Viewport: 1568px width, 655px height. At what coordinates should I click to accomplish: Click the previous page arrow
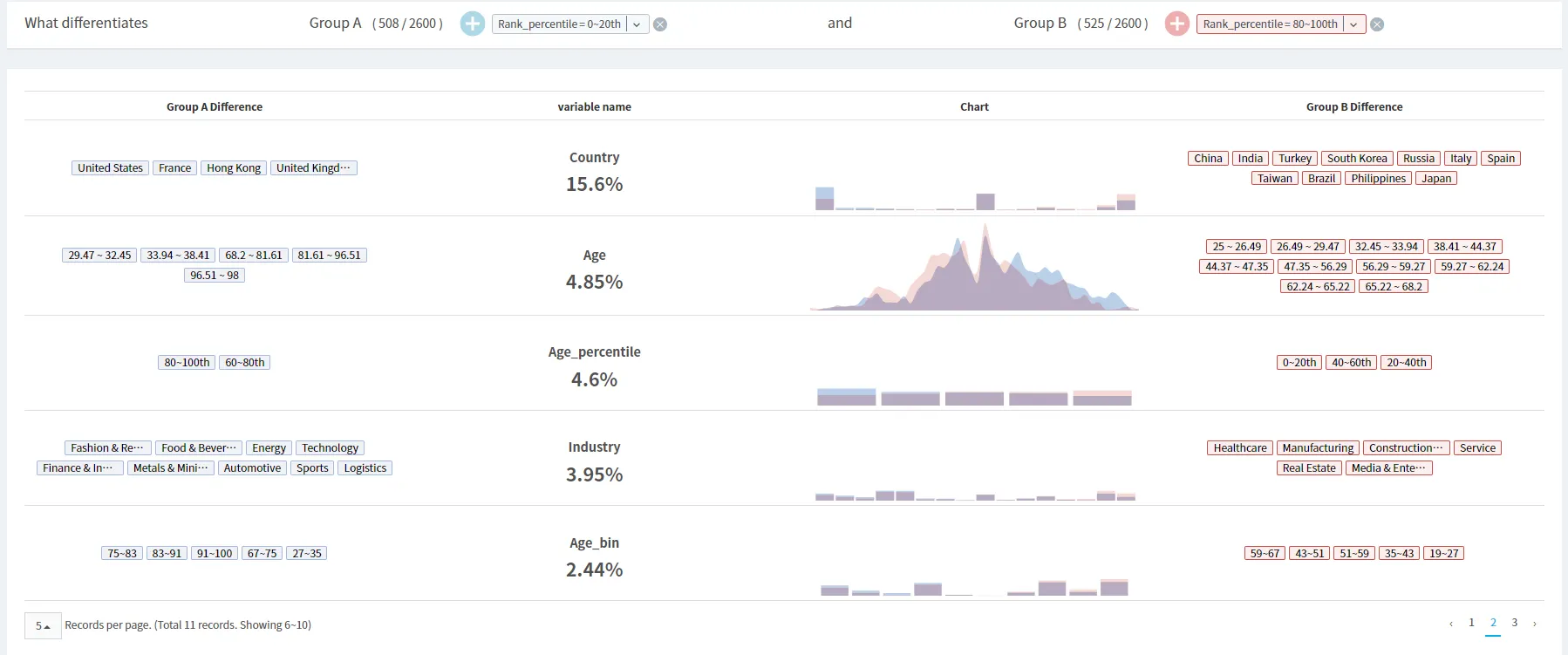tap(1451, 624)
